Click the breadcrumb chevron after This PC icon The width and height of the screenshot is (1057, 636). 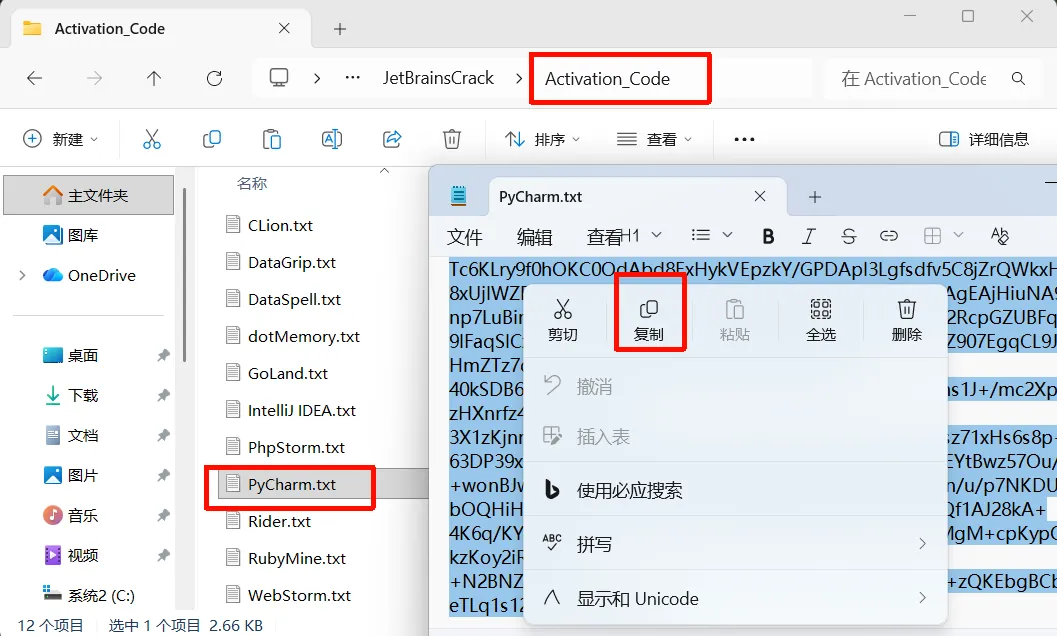pos(317,78)
